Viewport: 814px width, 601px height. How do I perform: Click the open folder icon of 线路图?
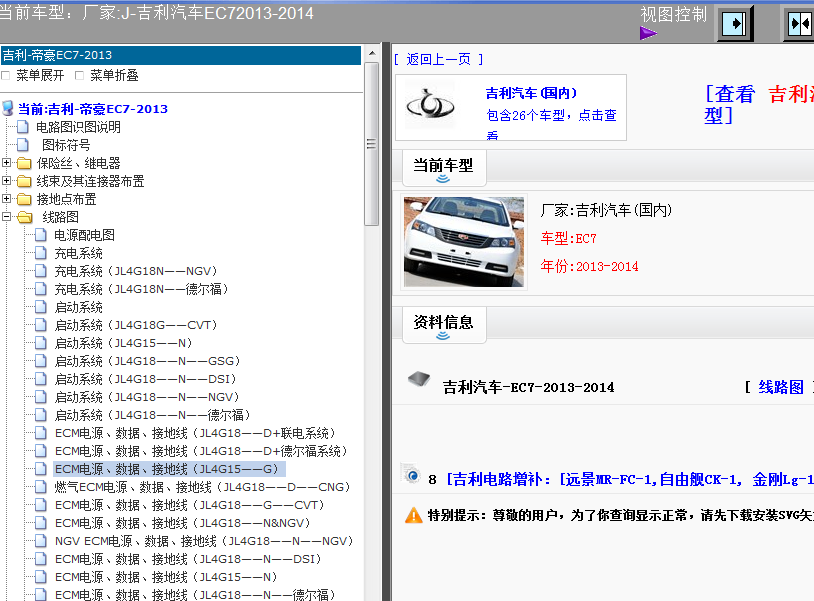point(25,217)
